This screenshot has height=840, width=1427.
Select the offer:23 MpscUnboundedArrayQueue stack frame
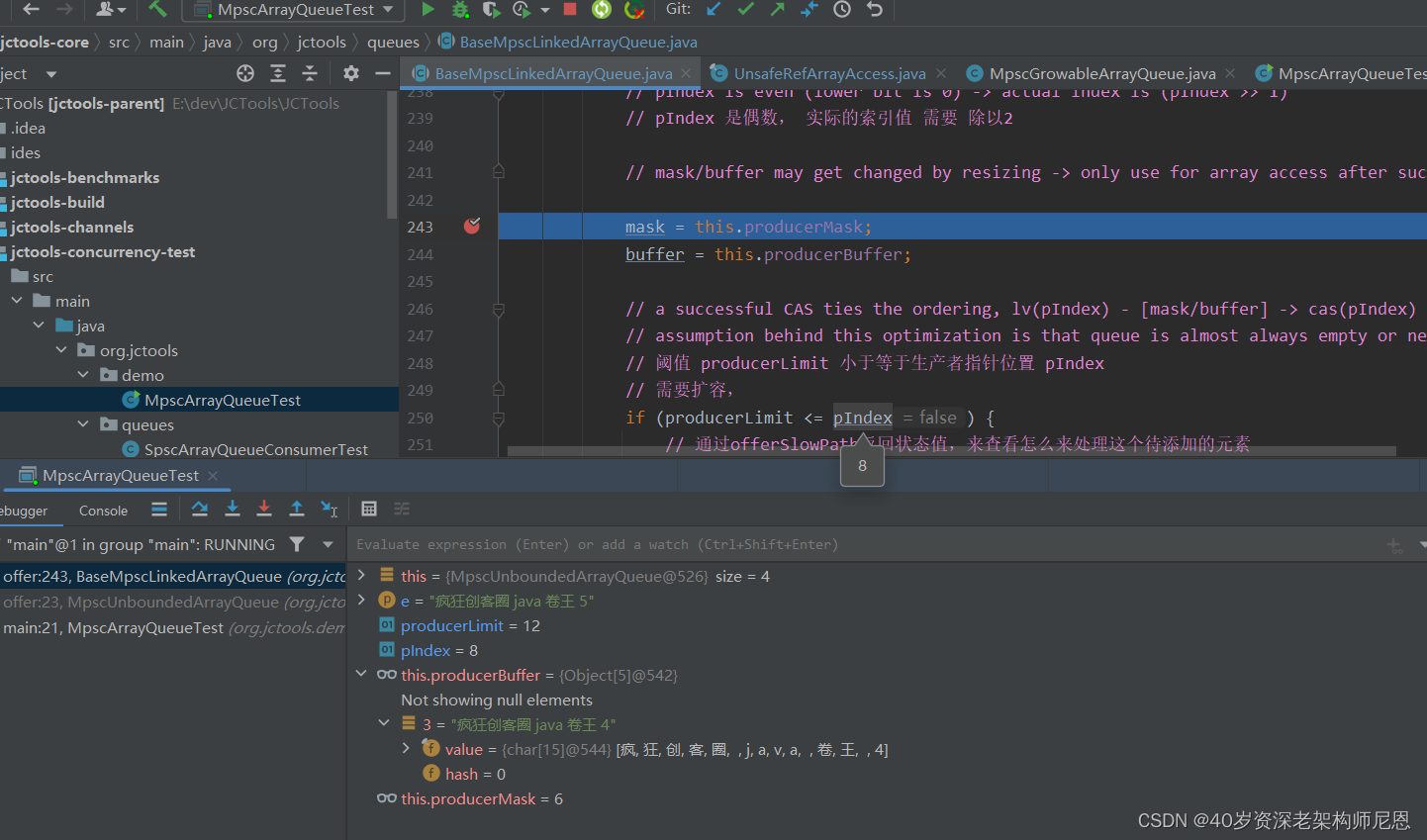tap(173, 602)
